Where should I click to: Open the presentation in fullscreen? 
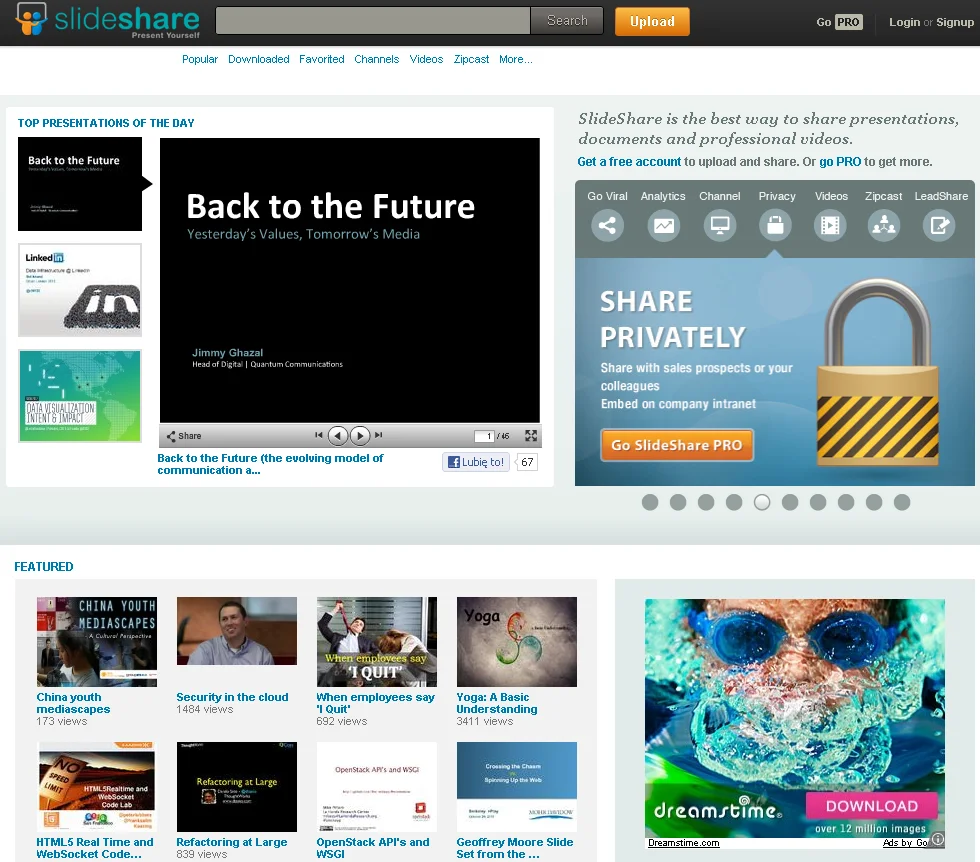[x=531, y=435]
